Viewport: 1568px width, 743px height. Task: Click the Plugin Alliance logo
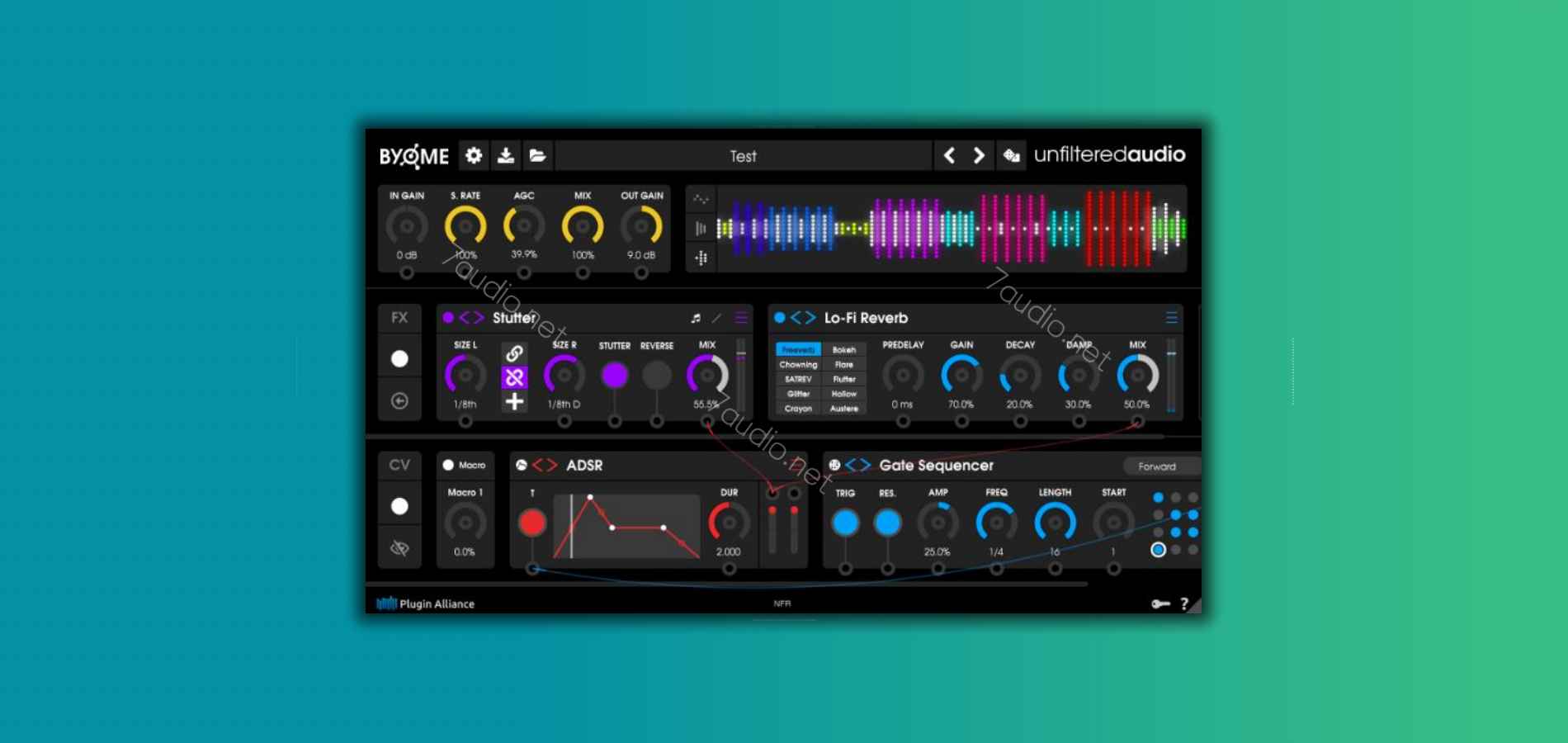426,603
